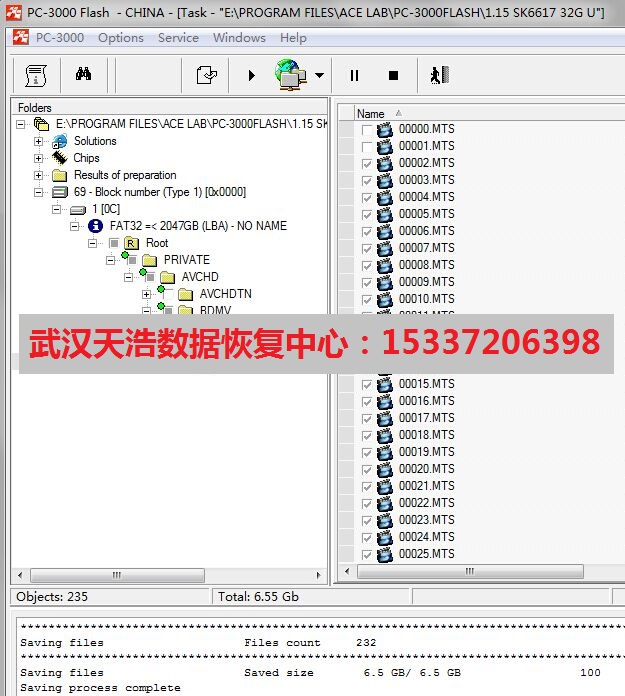Expand the Results of preparation node

(x=39, y=175)
